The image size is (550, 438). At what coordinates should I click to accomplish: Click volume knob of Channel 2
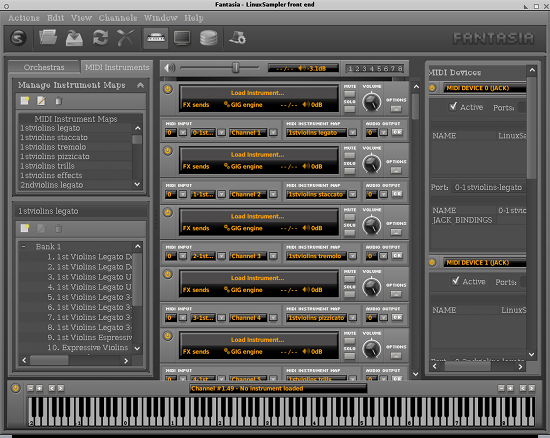pos(371,164)
